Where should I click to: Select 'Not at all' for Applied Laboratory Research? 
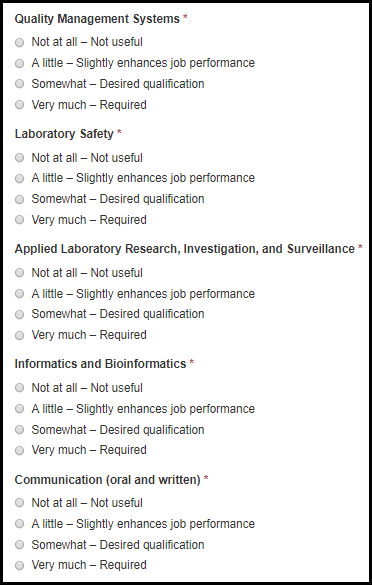click(x=19, y=273)
